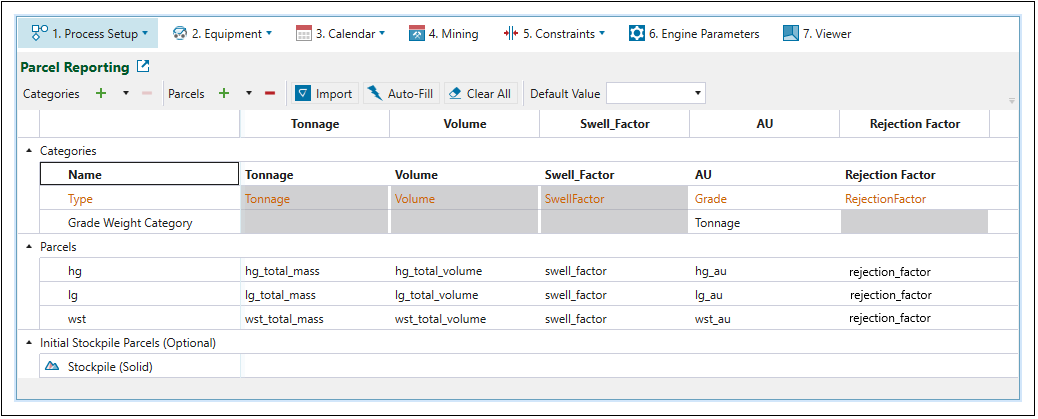Open the Categories add dropdown arrow
This screenshot has height=419, width=1038.
coord(126,94)
